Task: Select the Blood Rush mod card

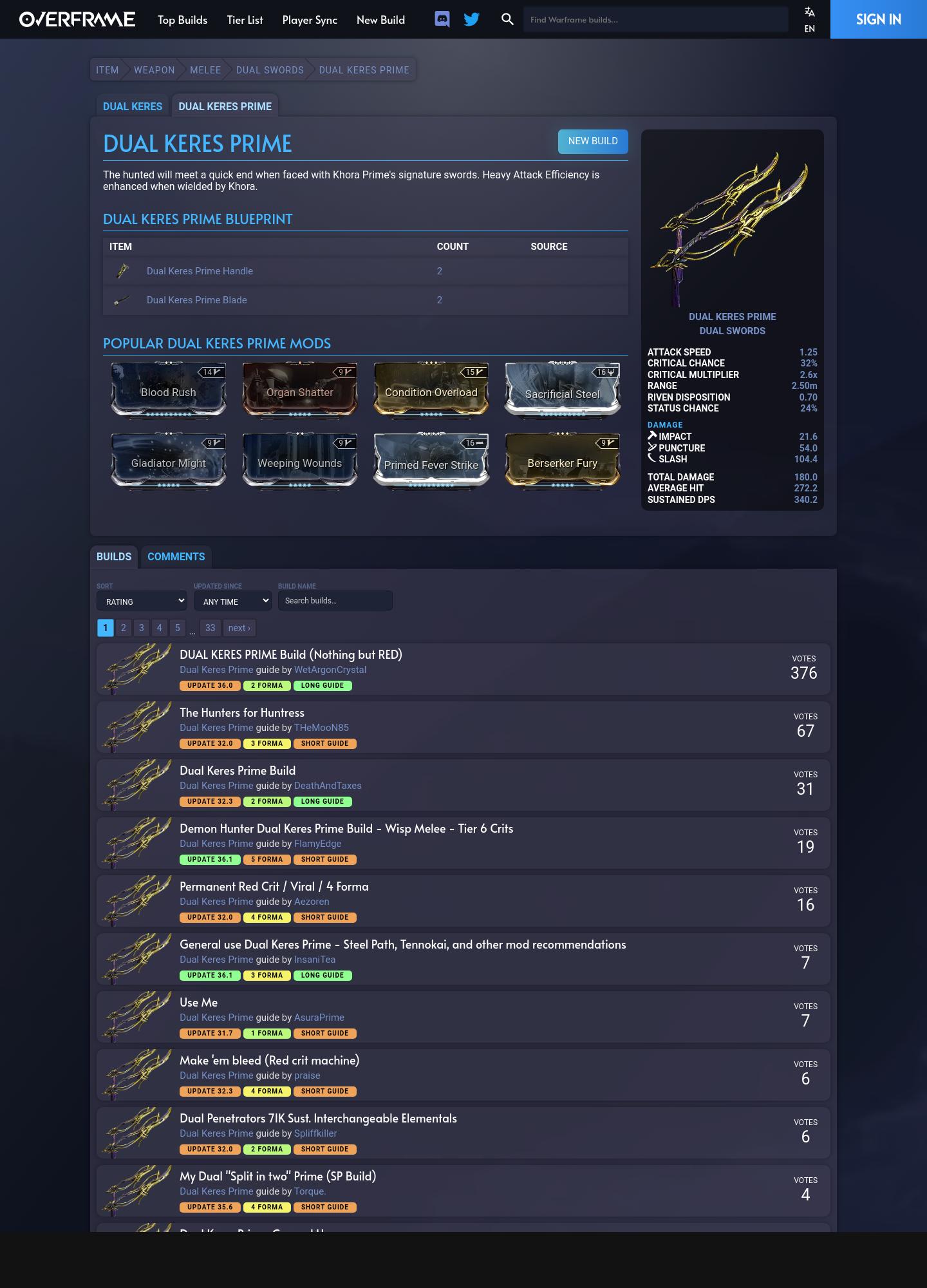Action: 169,390
